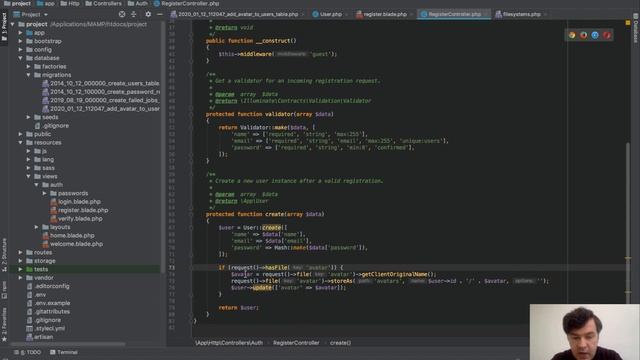This screenshot has width=640, height=360.
Task: Select register.blade.php in project tree
Action: click(79, 210)
